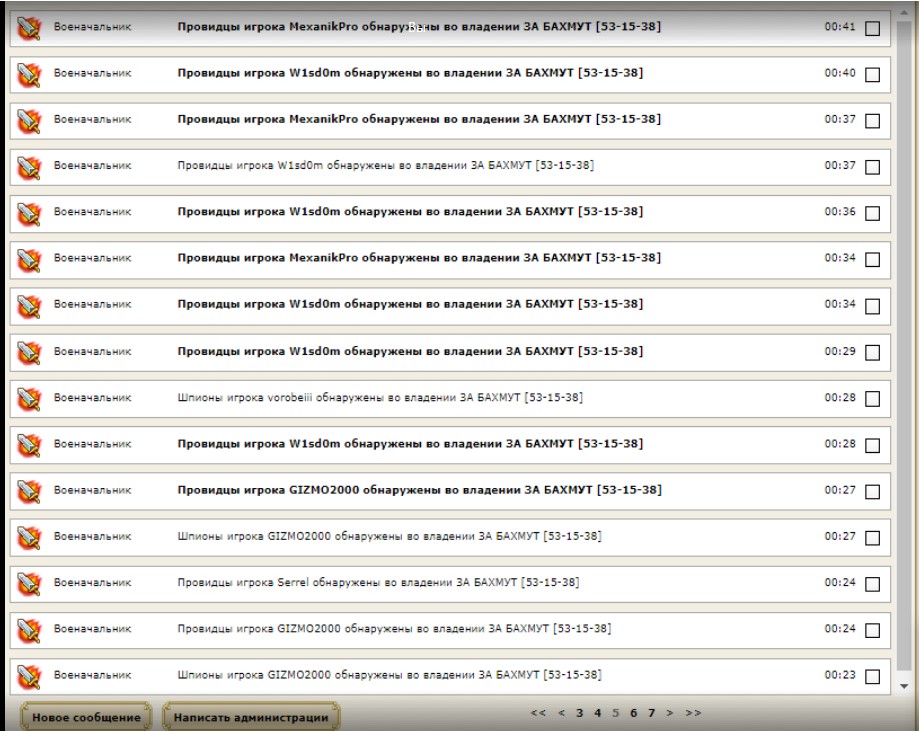919x731 pixels.
Task: Click the icon on the 00:29 W1sd0m message
Action: click(29, 351)
